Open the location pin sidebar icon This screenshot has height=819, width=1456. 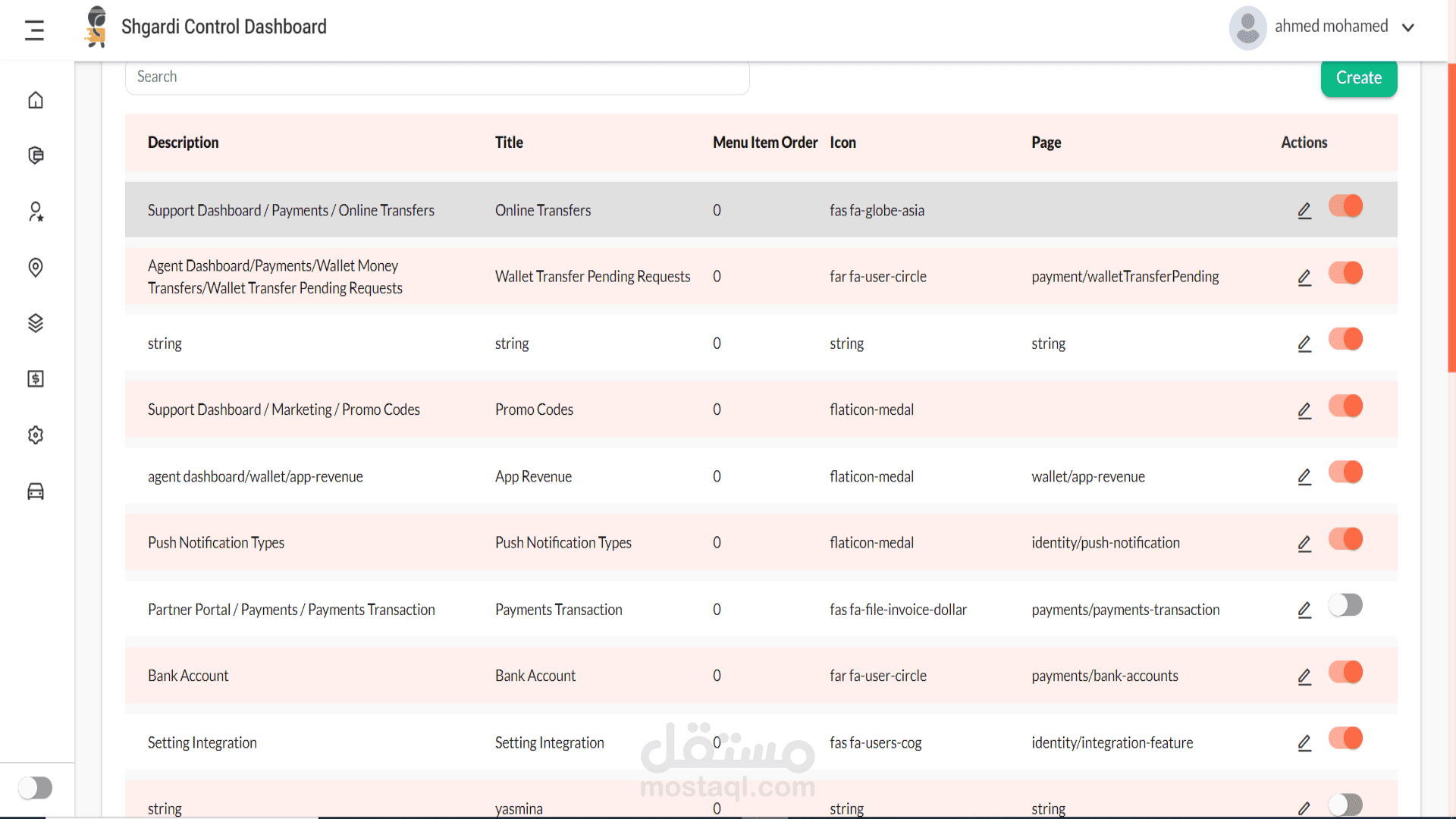click(x=36, y=267)
